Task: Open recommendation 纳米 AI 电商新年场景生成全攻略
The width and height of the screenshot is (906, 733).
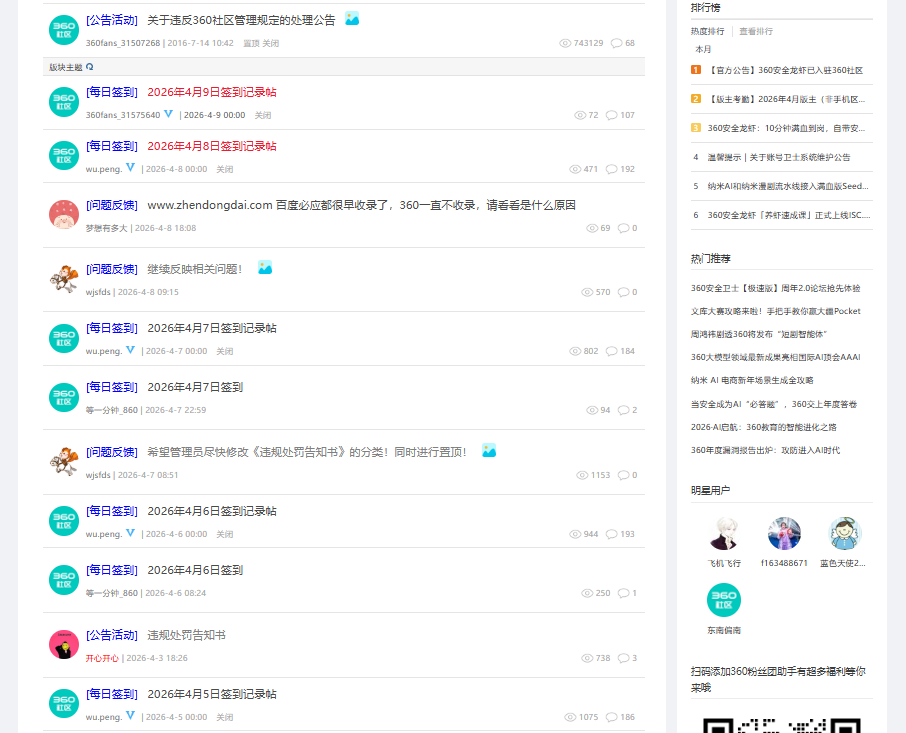Action: point(752,381)
